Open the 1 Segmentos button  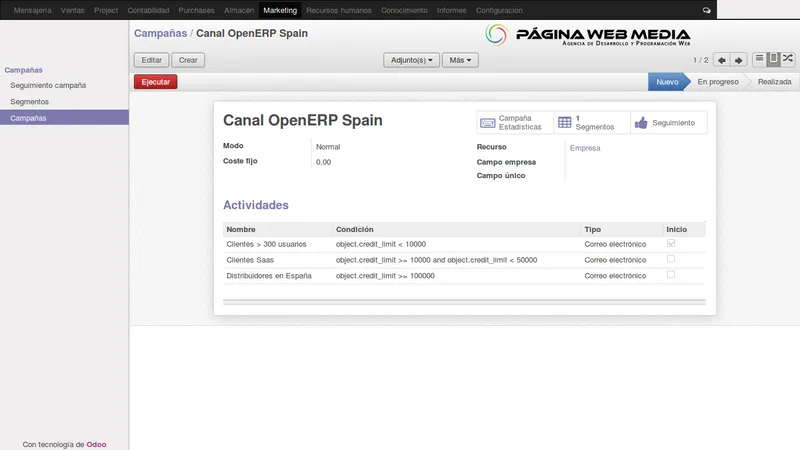[592, 122]
